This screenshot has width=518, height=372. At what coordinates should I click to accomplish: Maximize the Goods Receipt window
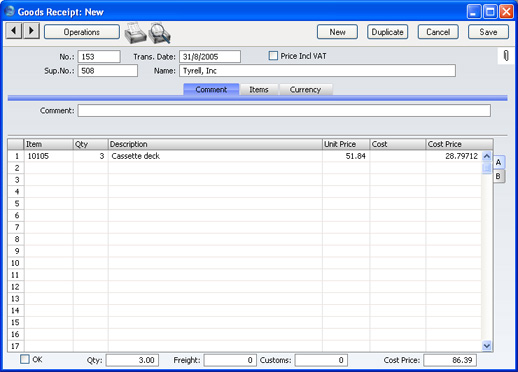[x=490, y=12]
